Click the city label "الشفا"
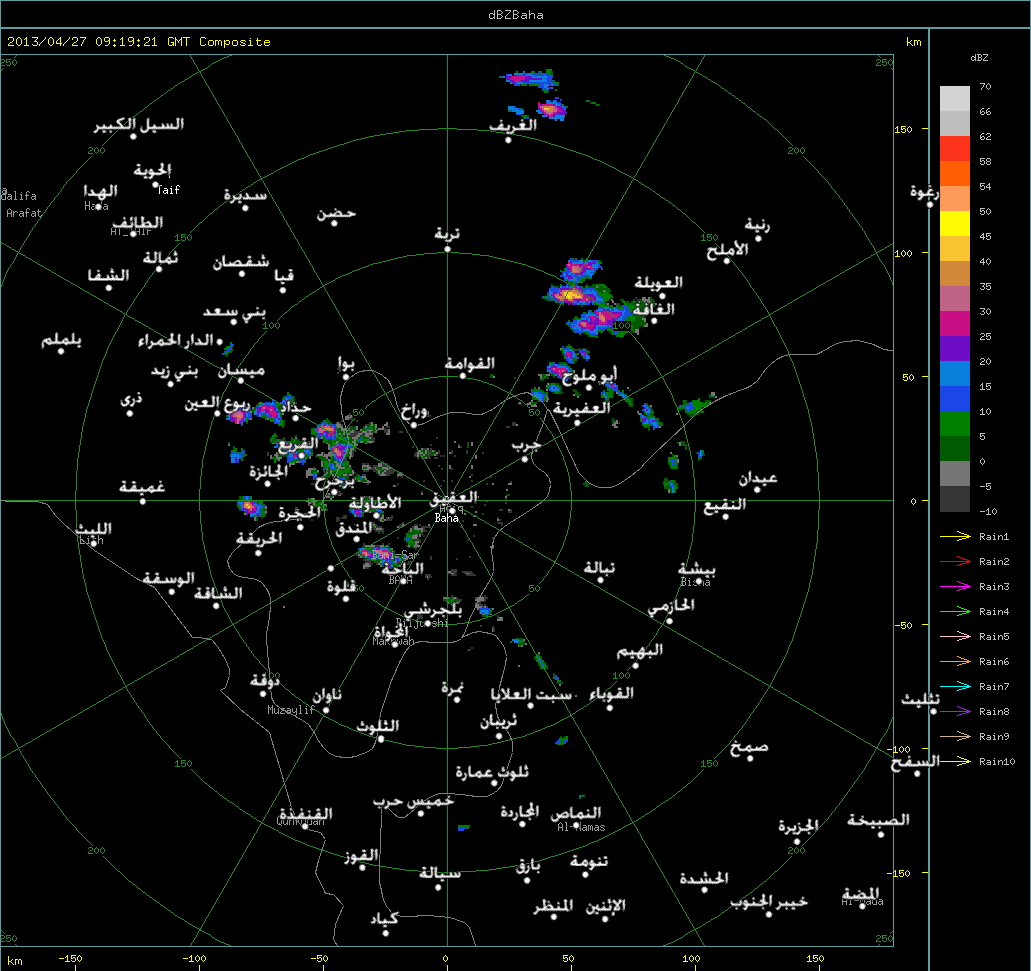The height and width of the screenshot is (971, 1031). 108,275
